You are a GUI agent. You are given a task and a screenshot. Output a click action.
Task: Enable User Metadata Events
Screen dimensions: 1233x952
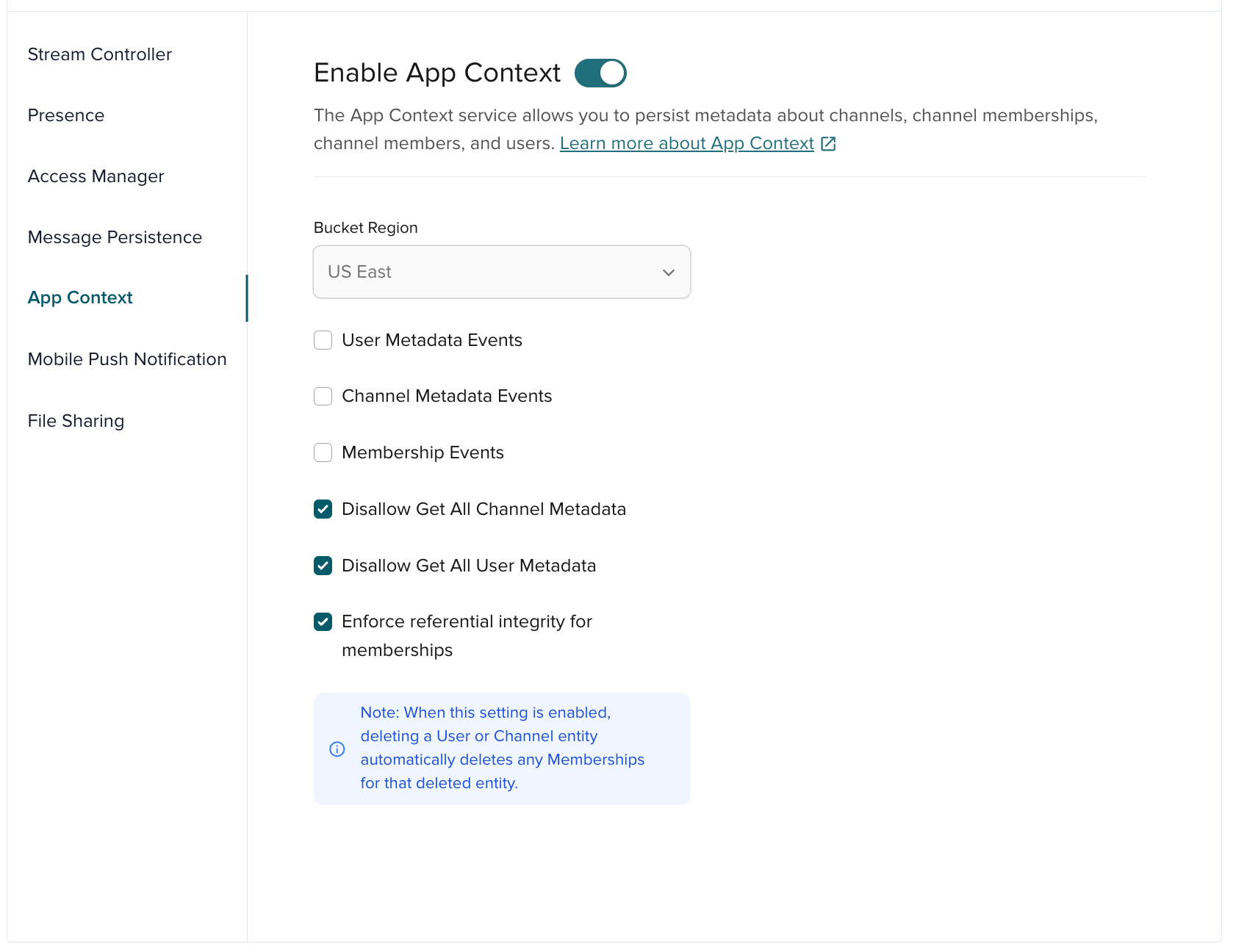click(x=323, y=340)
